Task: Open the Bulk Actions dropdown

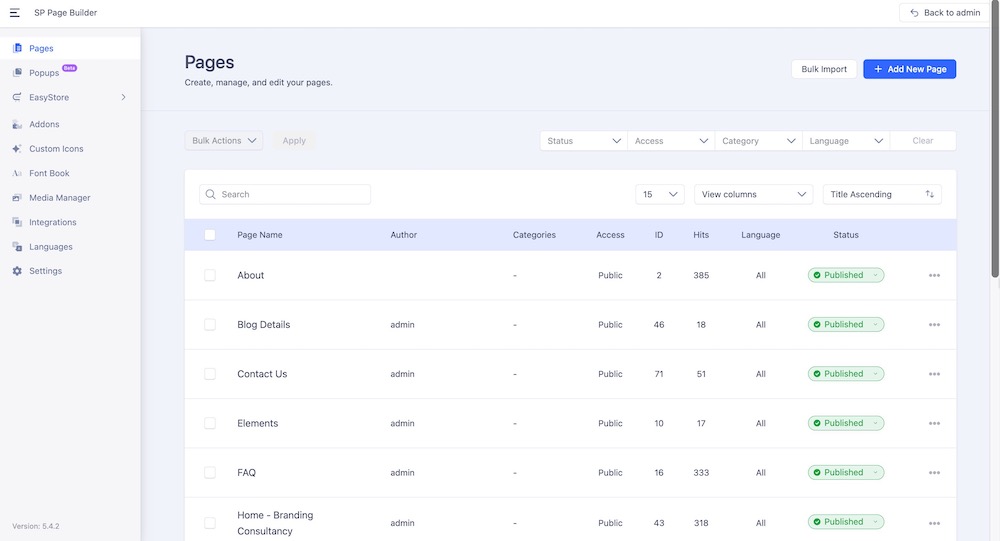Action: tap(224, 141)
